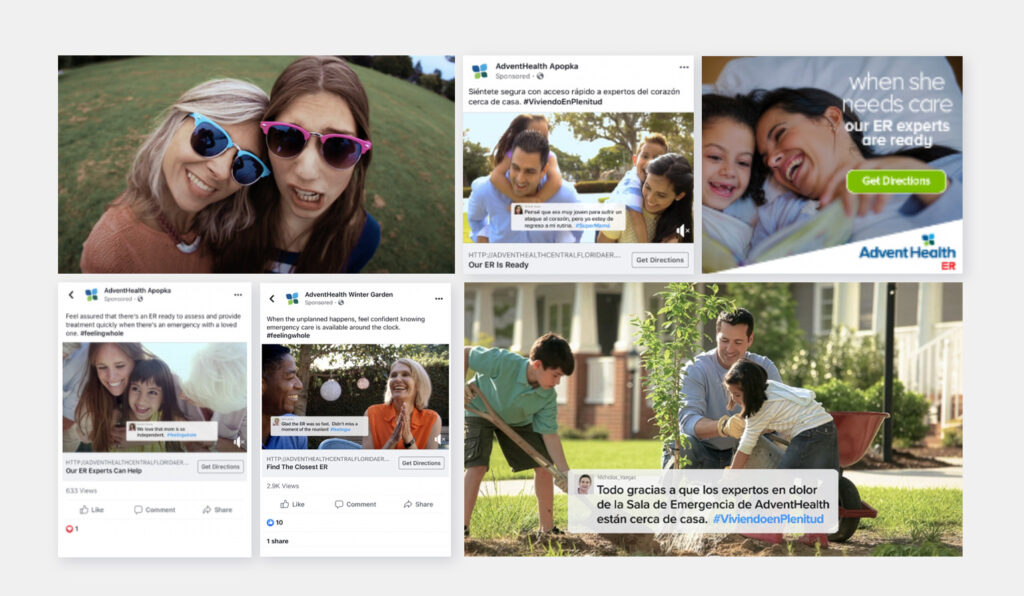
Task: Click heart reaction icon under the 633 Views ad
Action: [69, 528]
